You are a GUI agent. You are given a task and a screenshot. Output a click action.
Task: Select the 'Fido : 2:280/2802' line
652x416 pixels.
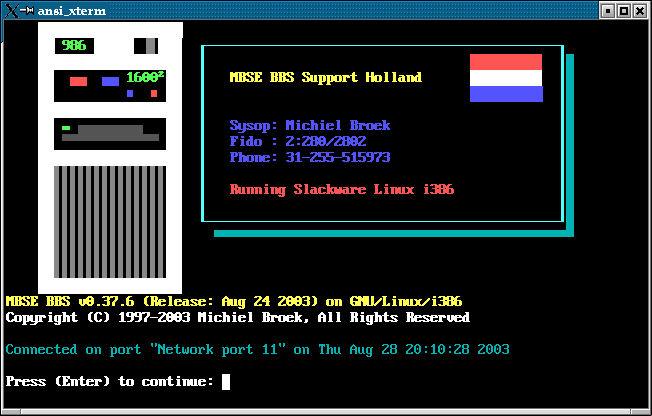(x=298, y=141)
